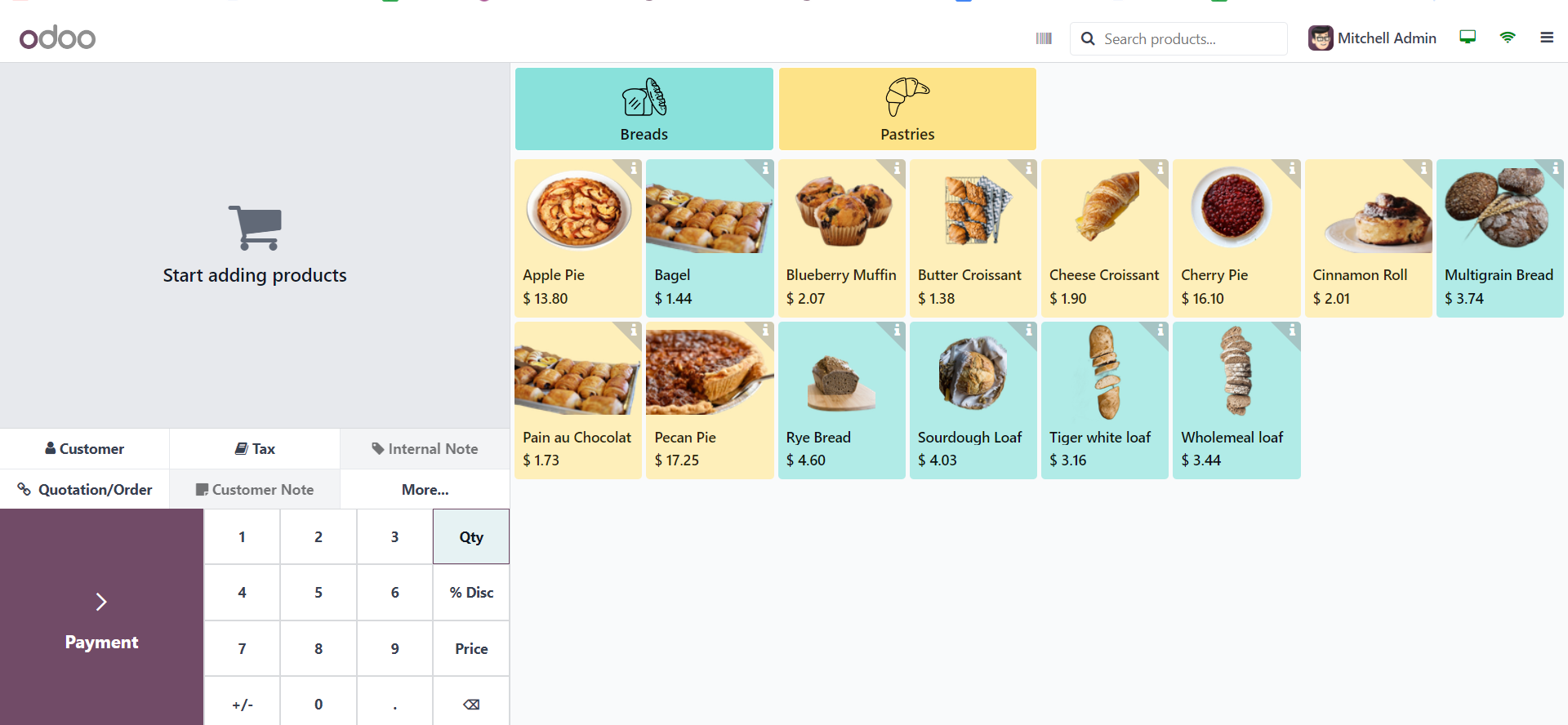Open the hamburger menu at top right
Image resolution: width=1568 pixels, height=725 pixels.
(x=1547, y=38)
